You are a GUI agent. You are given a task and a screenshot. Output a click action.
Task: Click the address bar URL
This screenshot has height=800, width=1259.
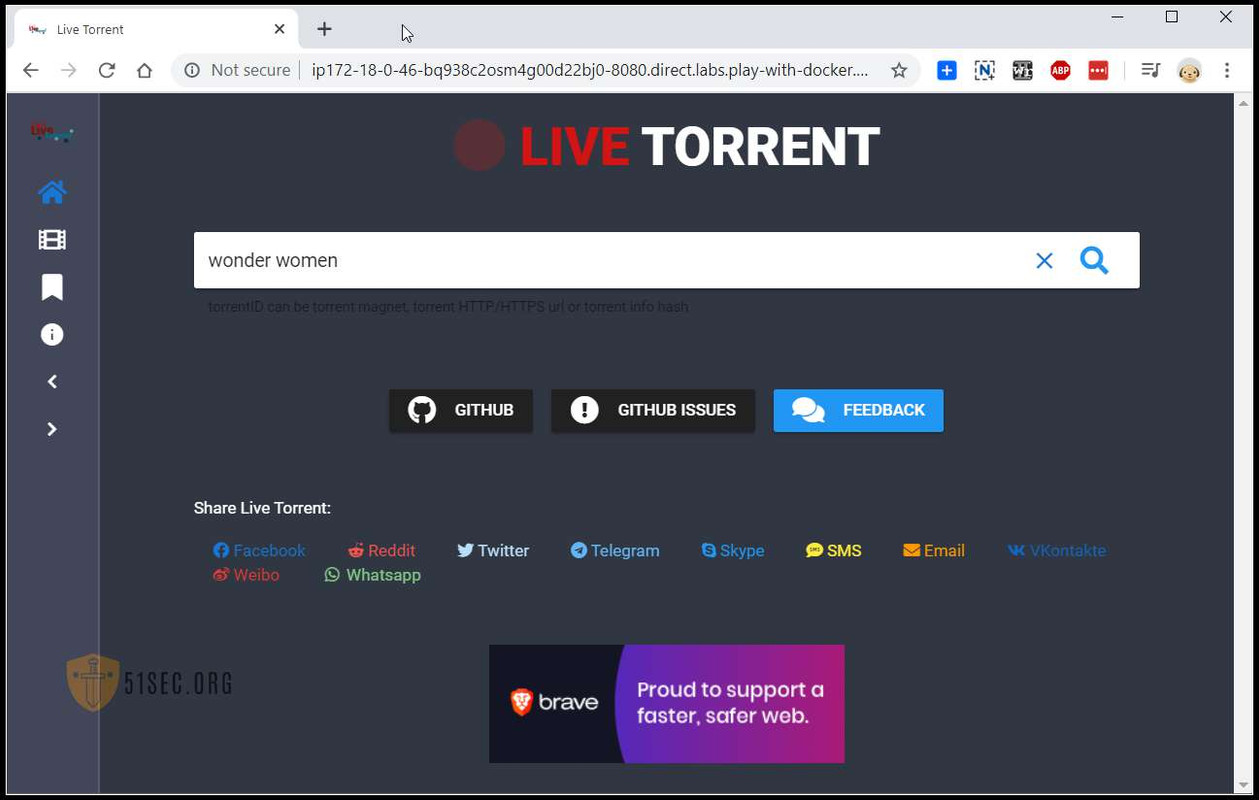point(590,70)
